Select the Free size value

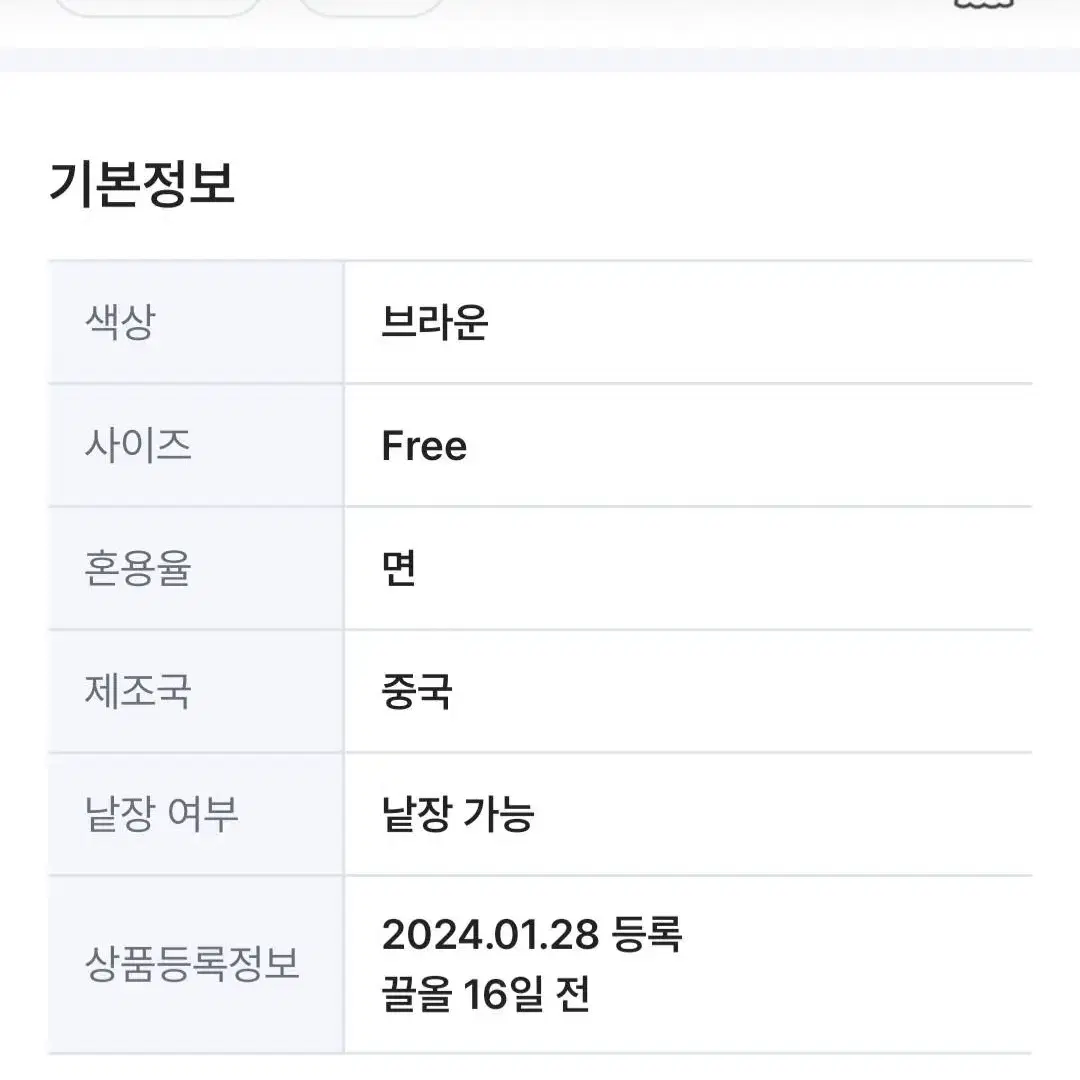pos(424,446)
